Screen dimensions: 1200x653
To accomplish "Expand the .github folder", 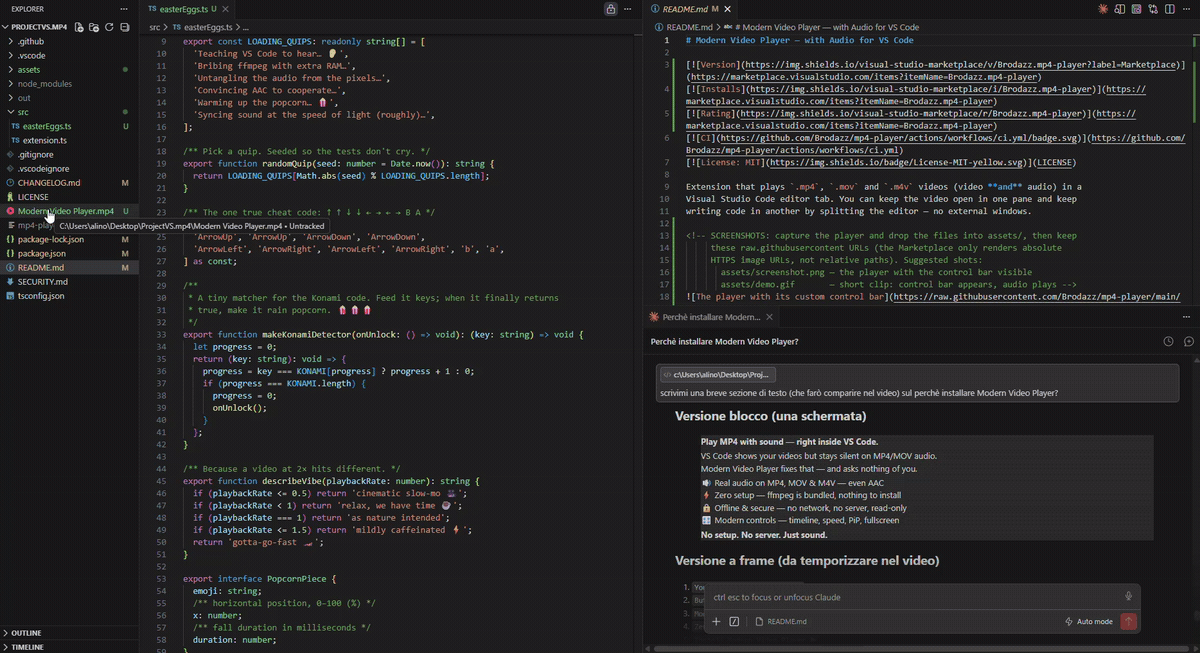I will click(69, 41).
